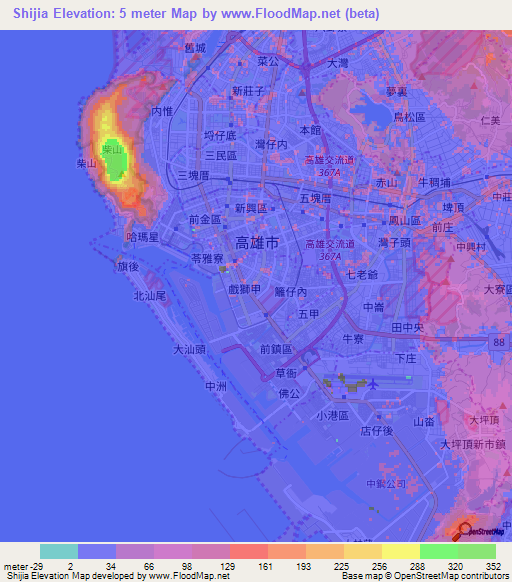Screen dimensions: 512x582
Task: Click the 五甲 label
Action: (x=309, y=314)
